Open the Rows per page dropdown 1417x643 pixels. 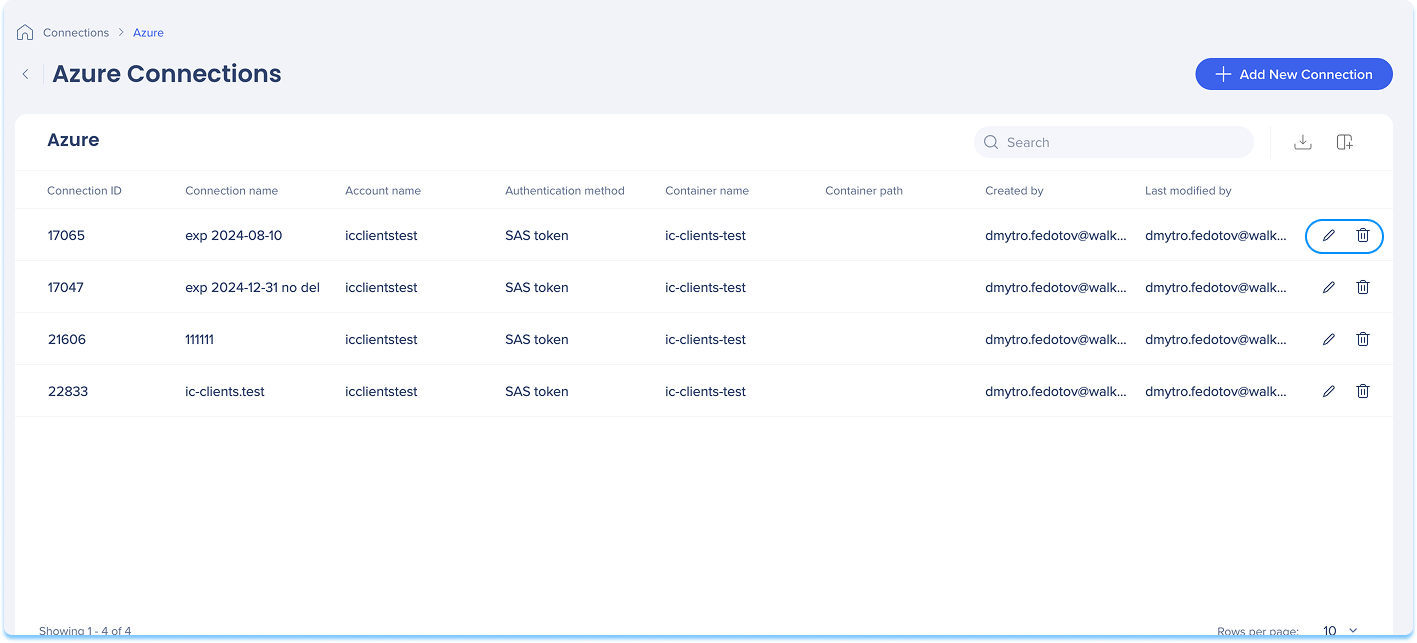click(x=1341, y=631)
